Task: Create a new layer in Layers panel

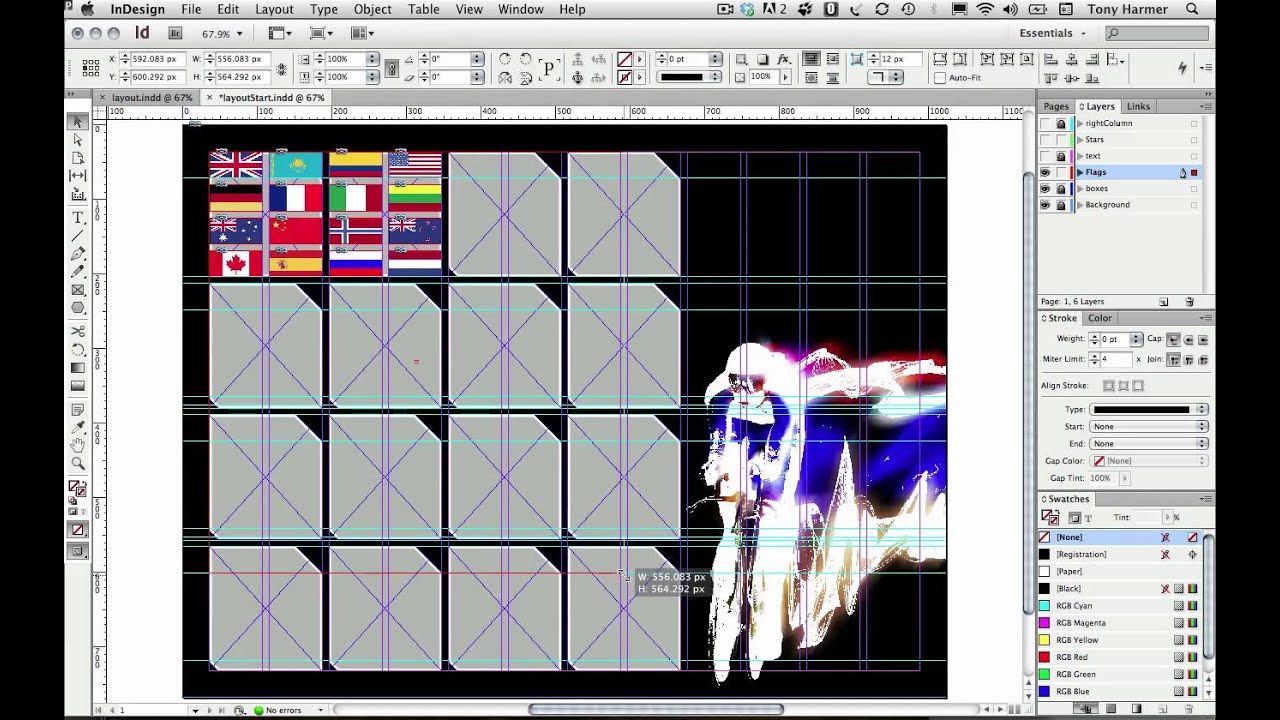Action: [x=1164, y=302]
